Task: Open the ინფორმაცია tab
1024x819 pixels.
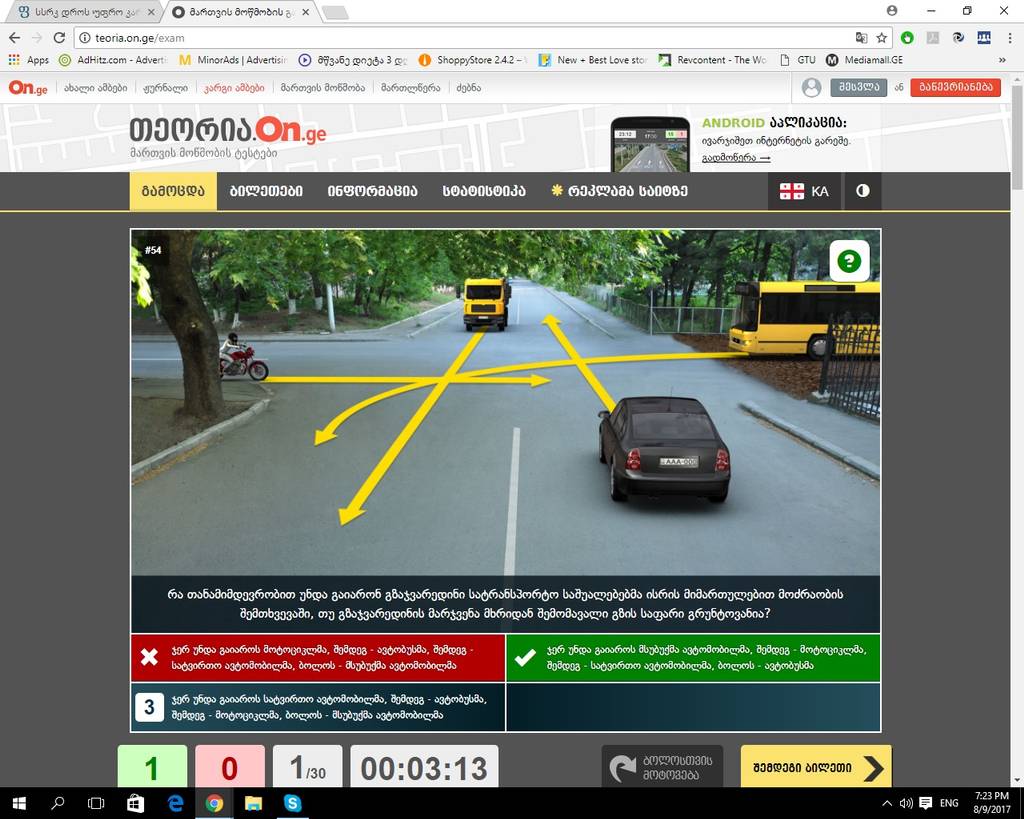Action: tap(372, 191)
